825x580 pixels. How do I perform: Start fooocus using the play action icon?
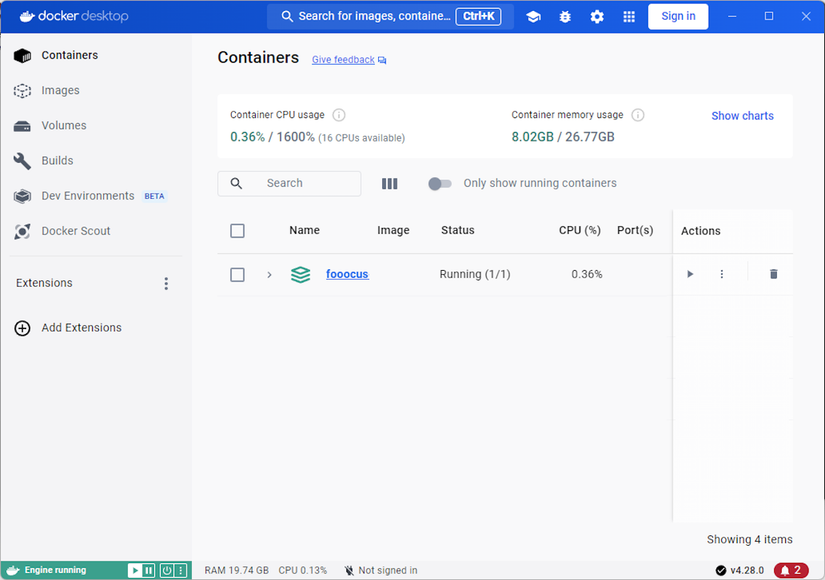690,274
